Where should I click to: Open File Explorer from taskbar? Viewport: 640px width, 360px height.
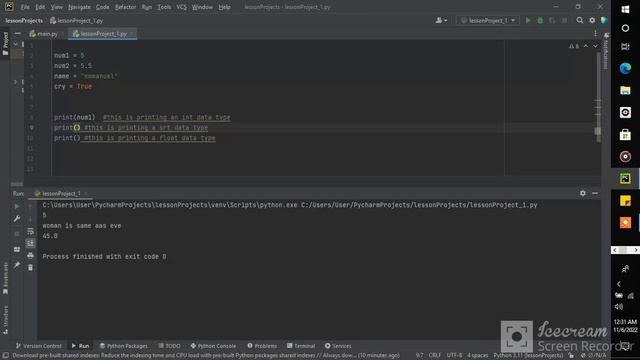[x=625, y=90]
